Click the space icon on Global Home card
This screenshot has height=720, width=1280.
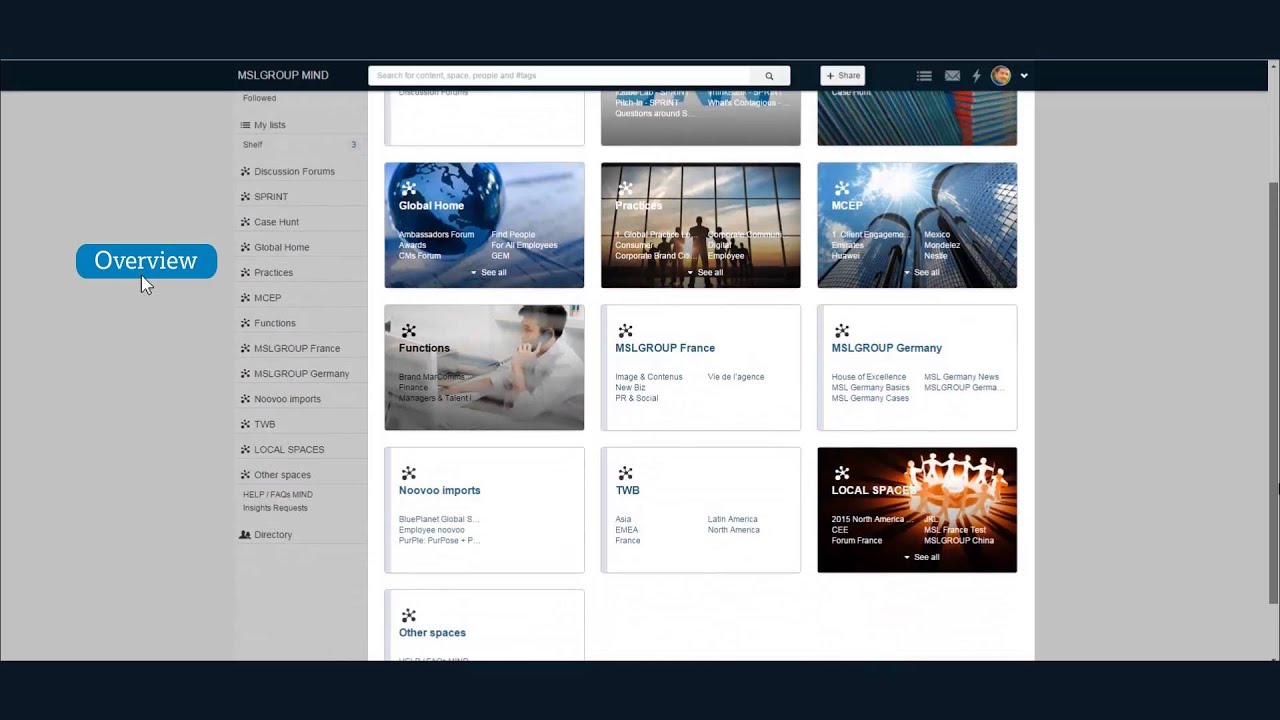click(408, 188)
